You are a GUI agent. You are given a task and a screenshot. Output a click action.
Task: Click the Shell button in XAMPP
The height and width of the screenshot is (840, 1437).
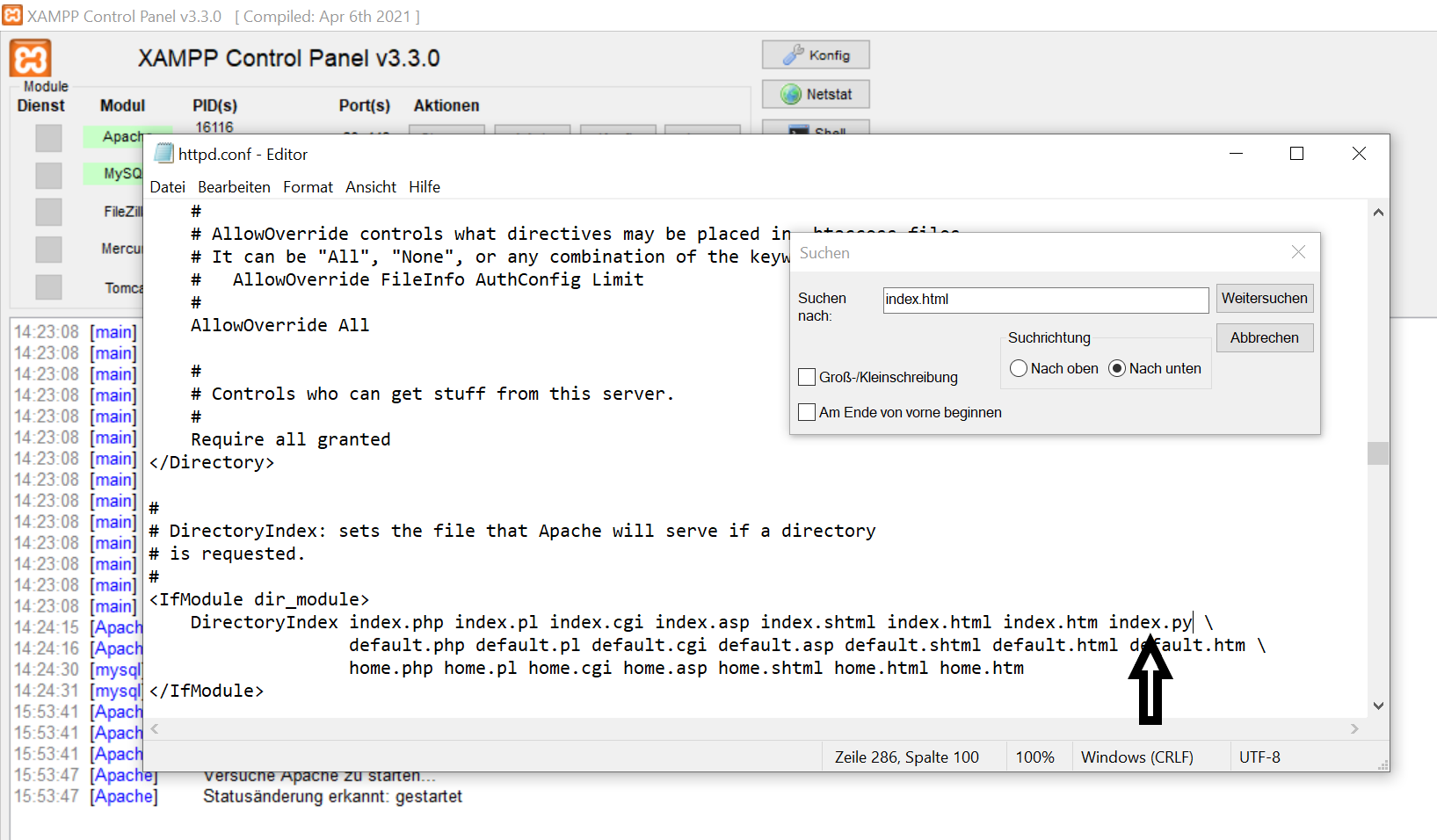point(816,127)
